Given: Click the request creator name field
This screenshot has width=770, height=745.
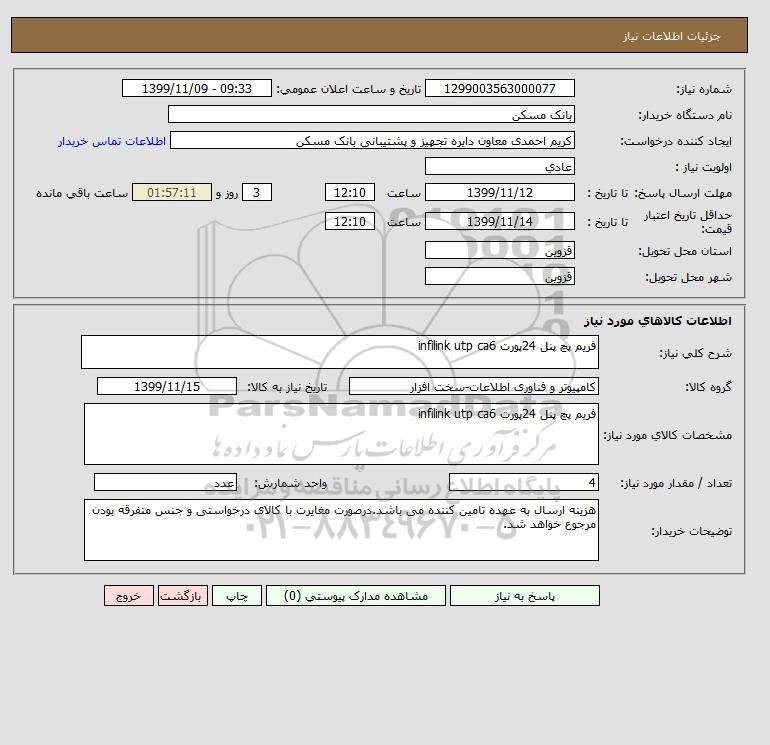Looking at the screenshot, I should (x=372, y=140).
